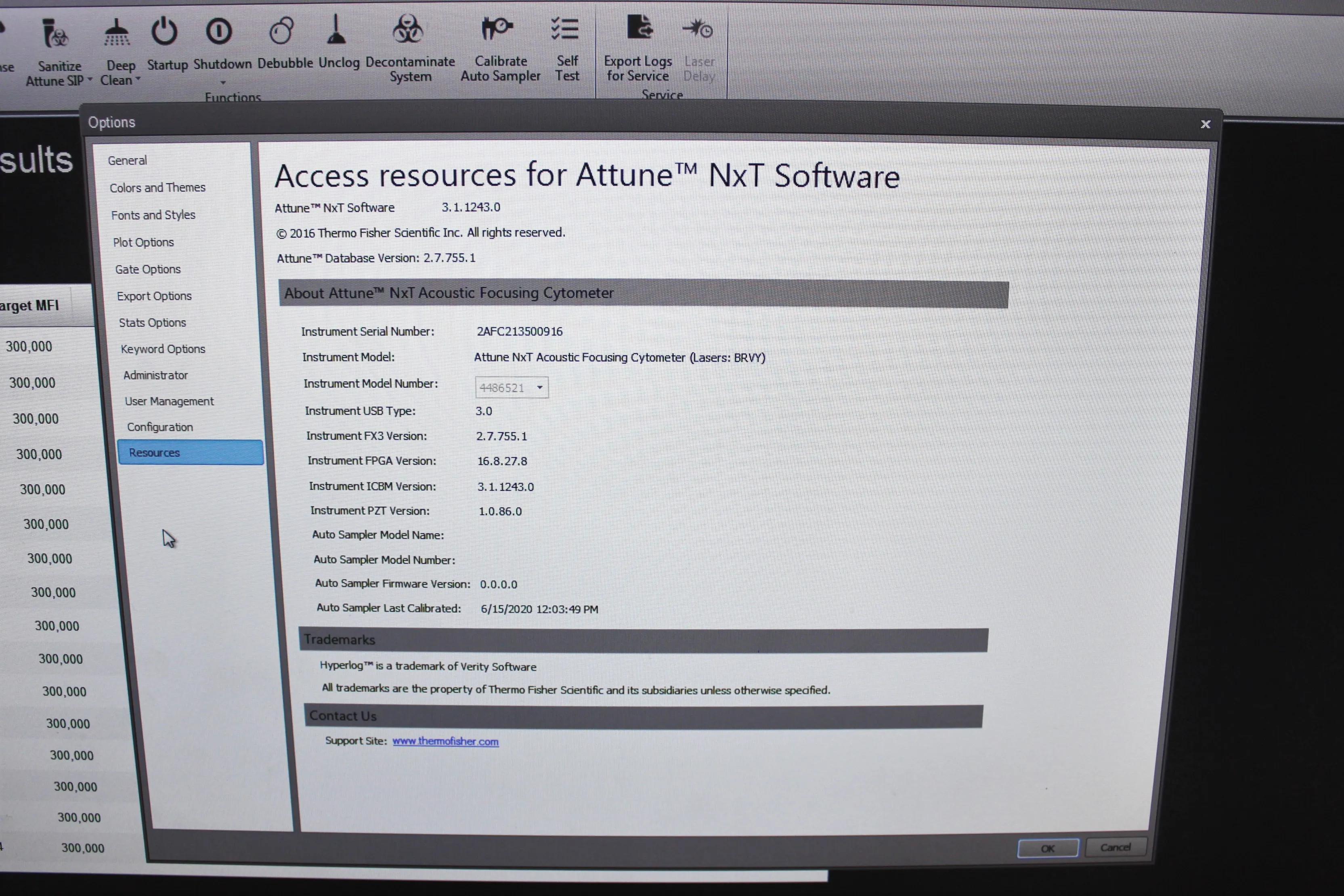The height and width of the screenshot is (896, 1344).
Task: Open the Deep Clean function icon
Action: 117,33
